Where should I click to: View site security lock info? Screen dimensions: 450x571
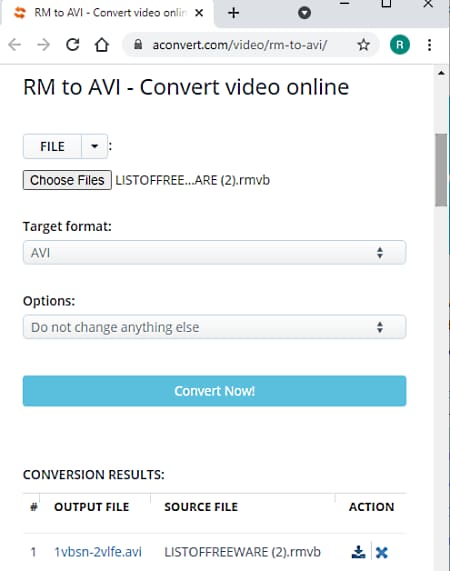138,44
